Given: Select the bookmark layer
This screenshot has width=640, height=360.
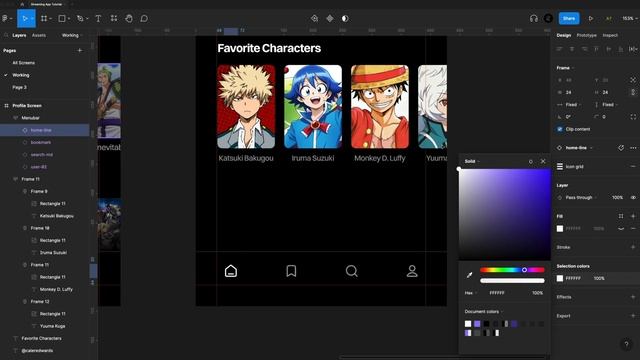Looking at the screenshot, I should point(41,142).
